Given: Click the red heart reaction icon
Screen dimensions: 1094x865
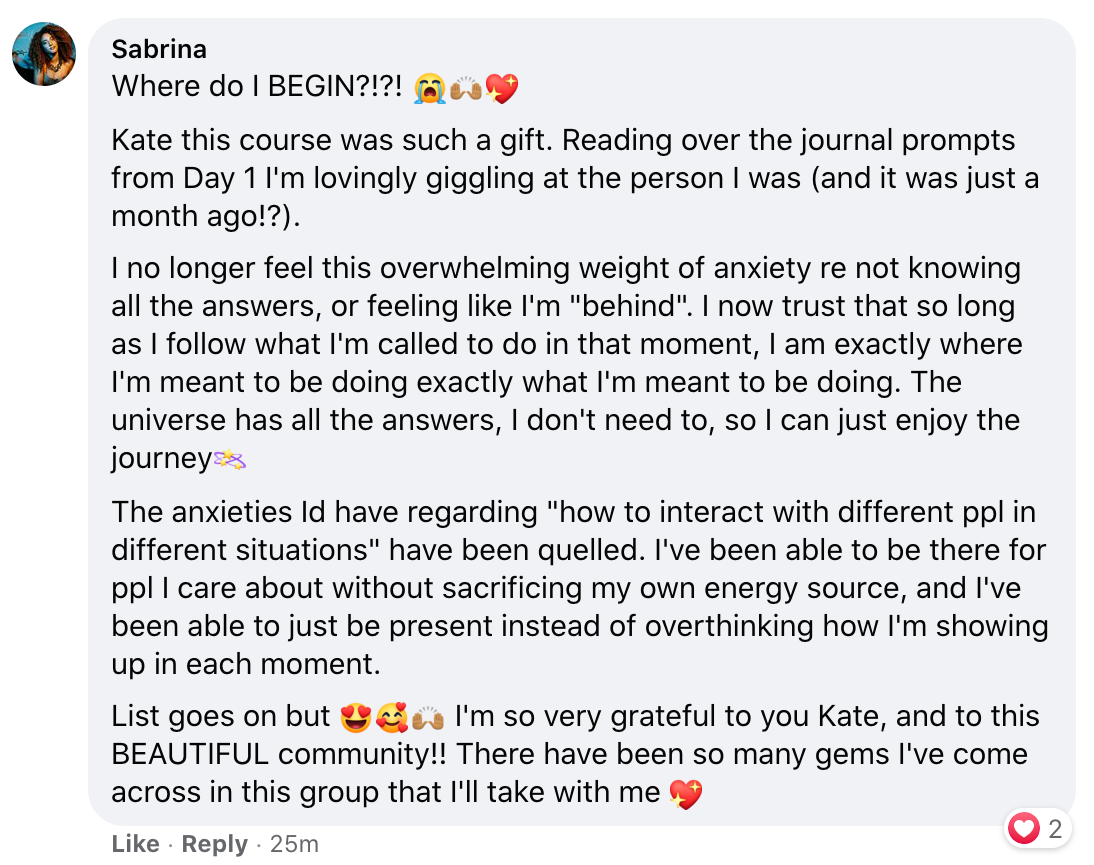Looking at the screenshot, I should click(x=1024, y=828).
